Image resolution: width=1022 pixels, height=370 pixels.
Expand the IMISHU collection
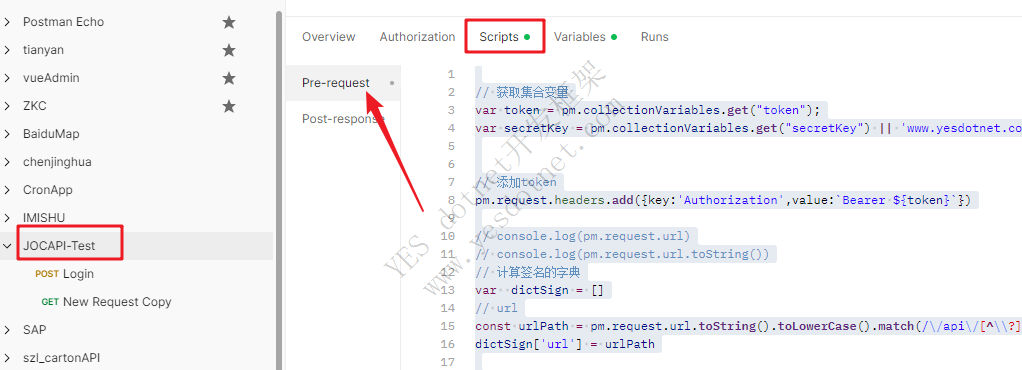pyautogui.click(x=7, y=218)
